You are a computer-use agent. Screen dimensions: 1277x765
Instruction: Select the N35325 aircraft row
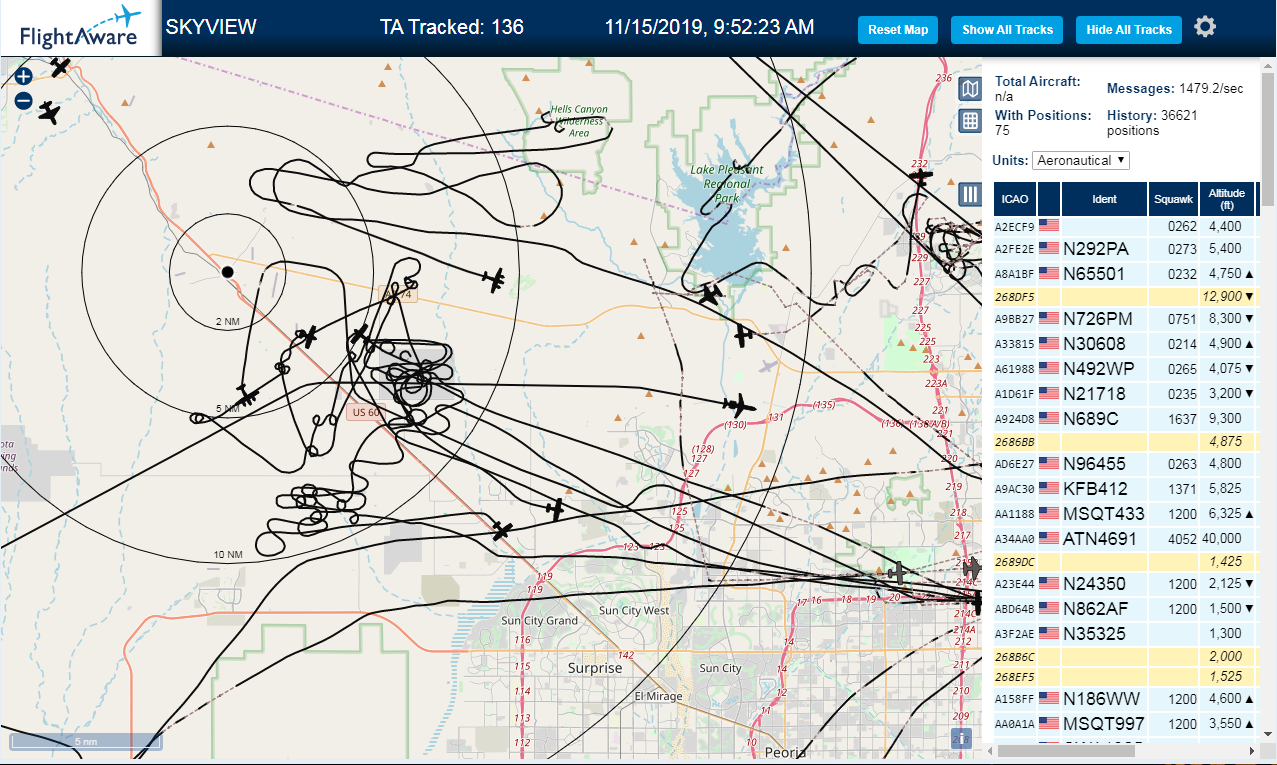[x=1125, y=633]
